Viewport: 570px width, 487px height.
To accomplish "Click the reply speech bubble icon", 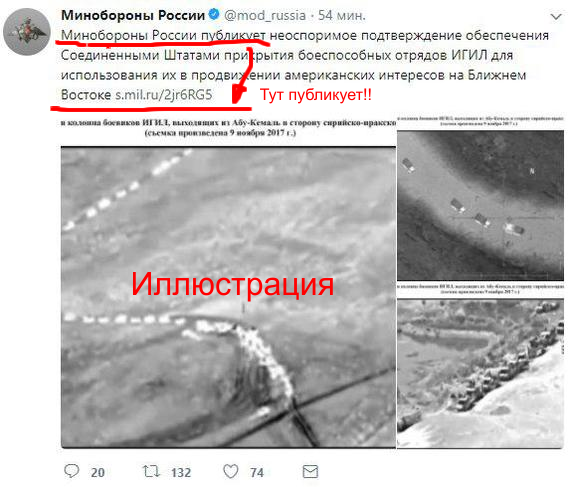I will (x=72, y=471).
